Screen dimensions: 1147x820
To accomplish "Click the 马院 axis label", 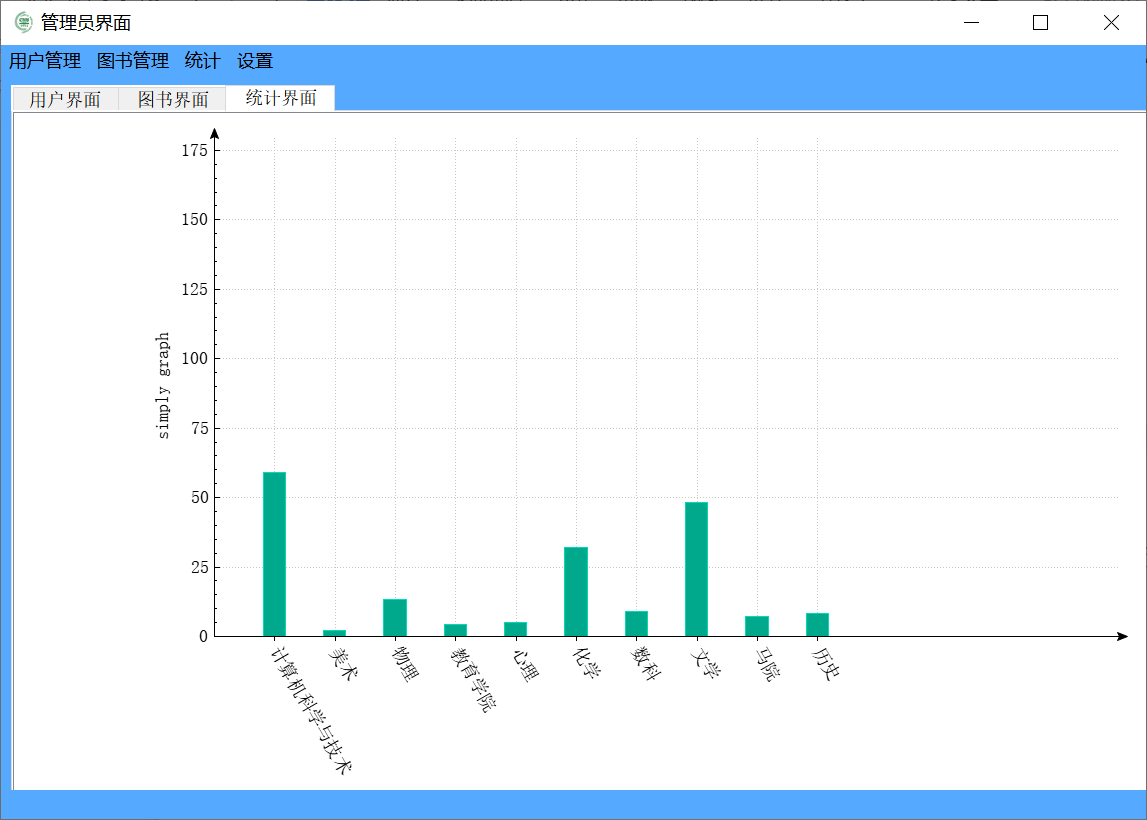I will [x=767, y=664].
